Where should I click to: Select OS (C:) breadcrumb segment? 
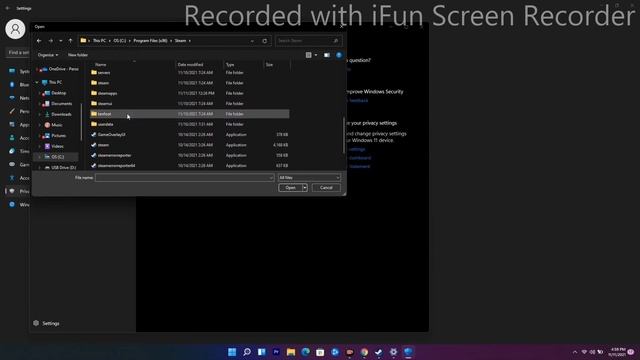[120, 41]
